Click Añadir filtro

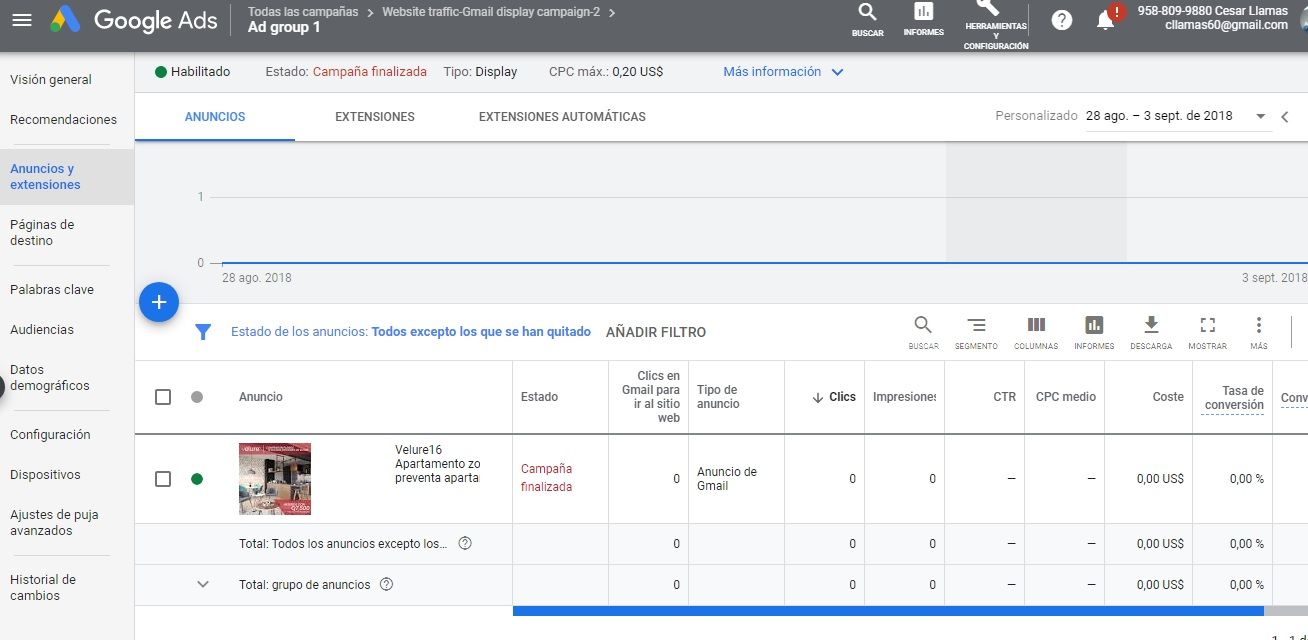coord(656,332)
